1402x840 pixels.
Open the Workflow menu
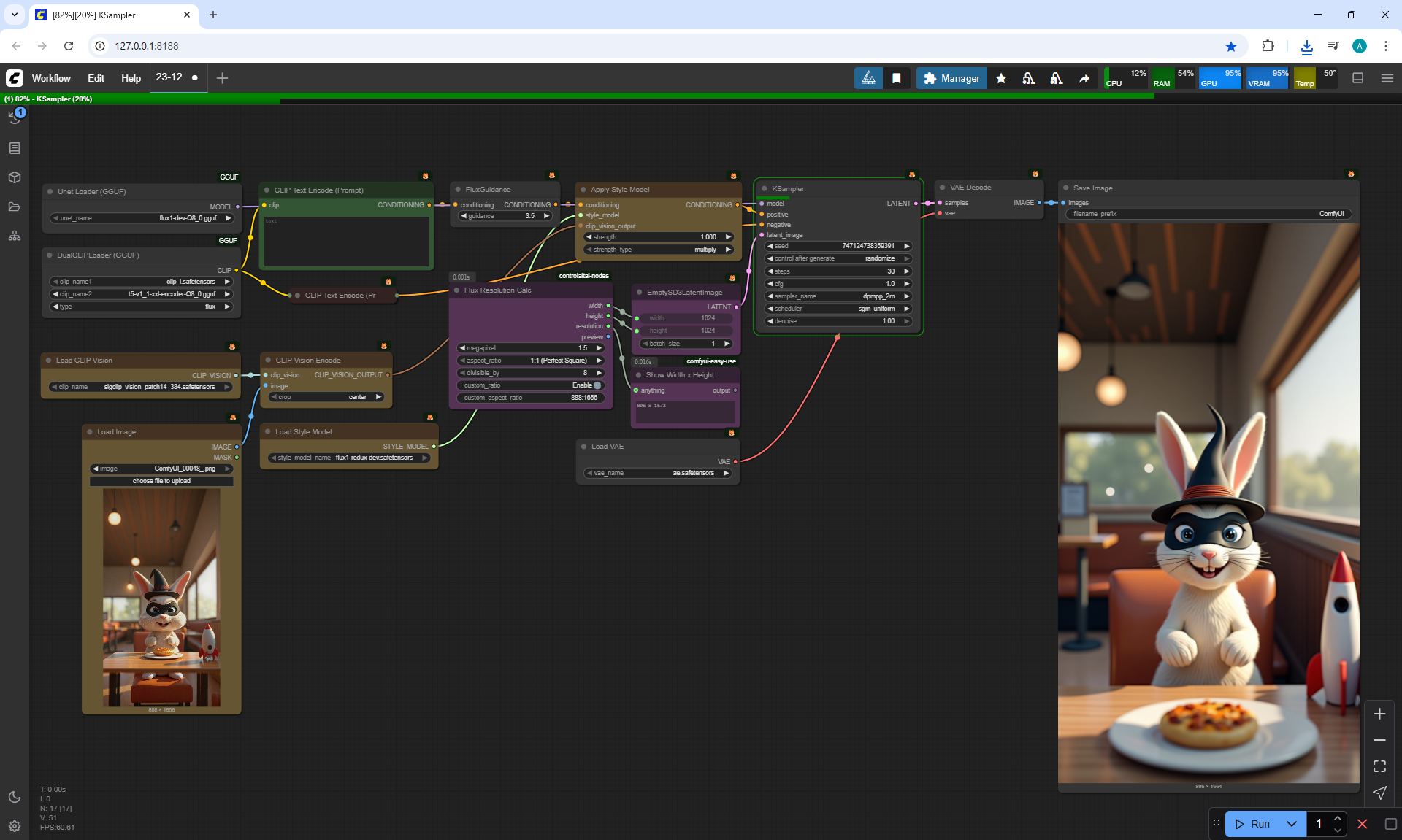51,78
